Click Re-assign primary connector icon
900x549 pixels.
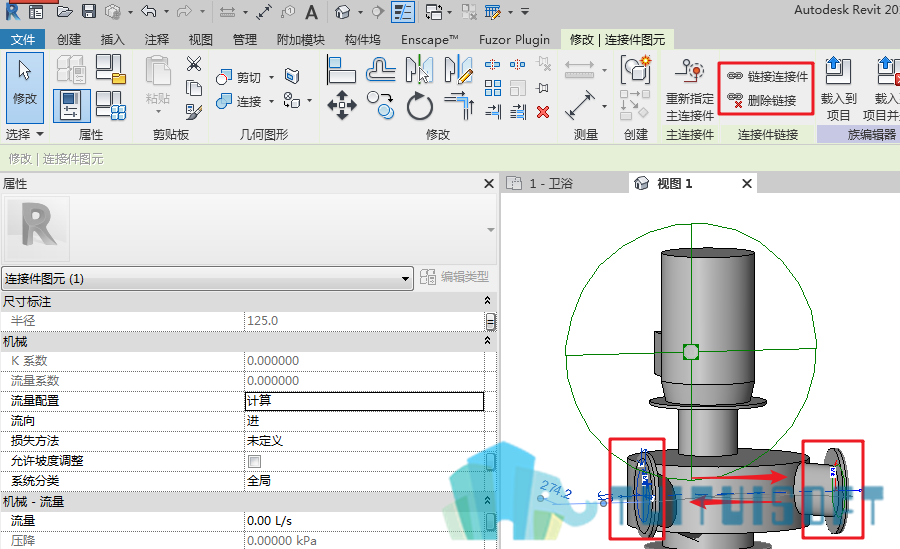point(690,89)
